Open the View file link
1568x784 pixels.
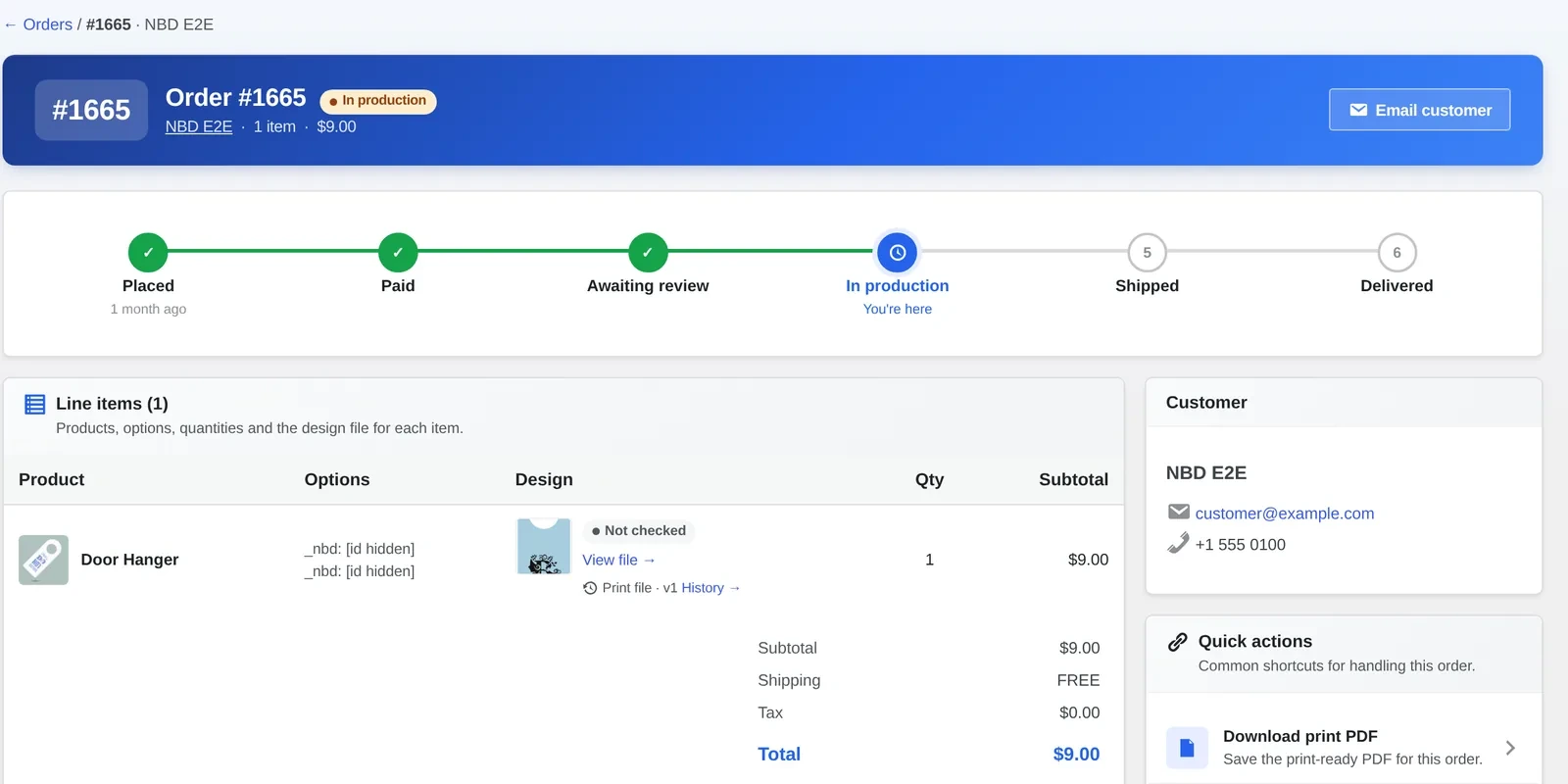pos(618,560)
